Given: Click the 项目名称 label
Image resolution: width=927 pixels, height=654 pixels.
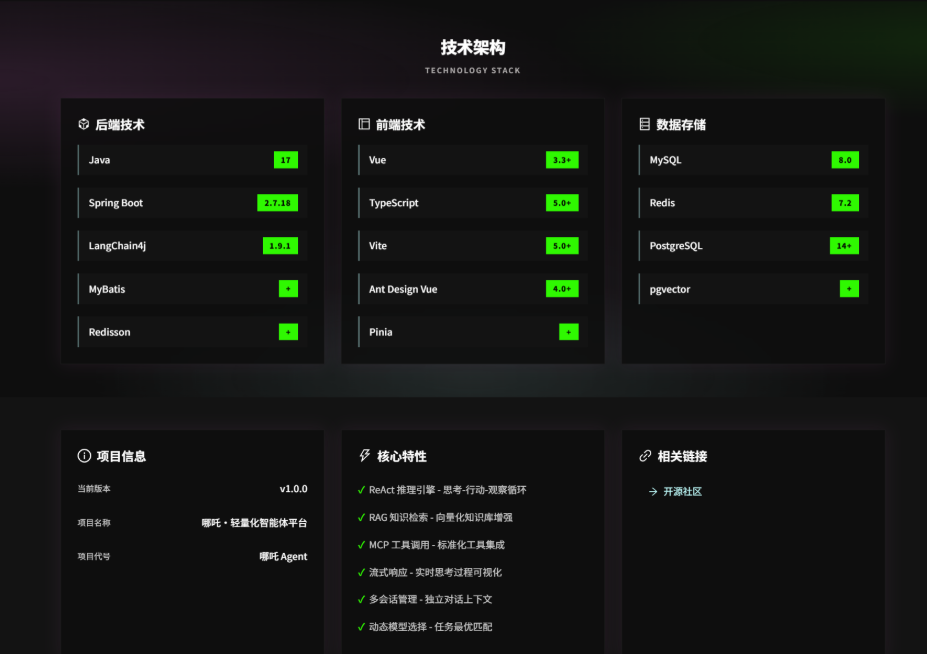Looking at the screenshot, I should coord(94,523).
